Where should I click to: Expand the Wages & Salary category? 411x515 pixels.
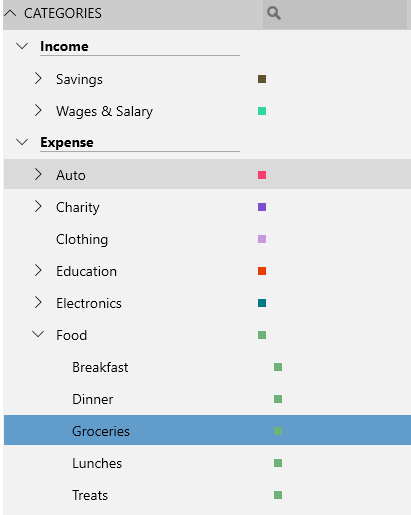(38, 111)
